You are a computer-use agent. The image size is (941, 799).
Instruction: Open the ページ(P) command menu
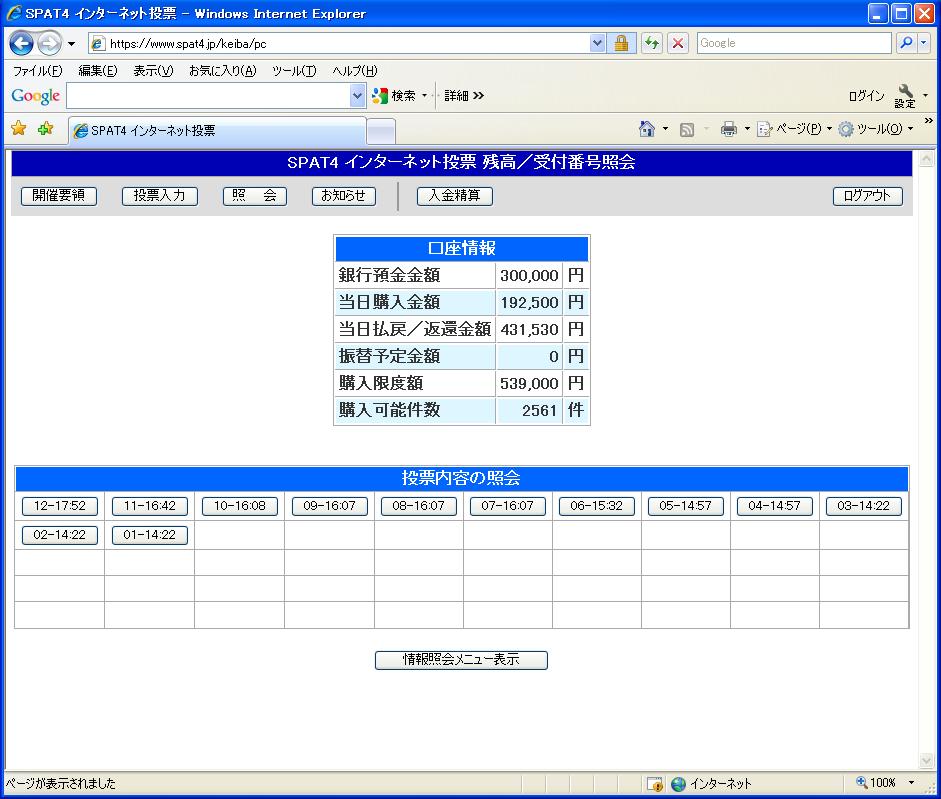795,128
